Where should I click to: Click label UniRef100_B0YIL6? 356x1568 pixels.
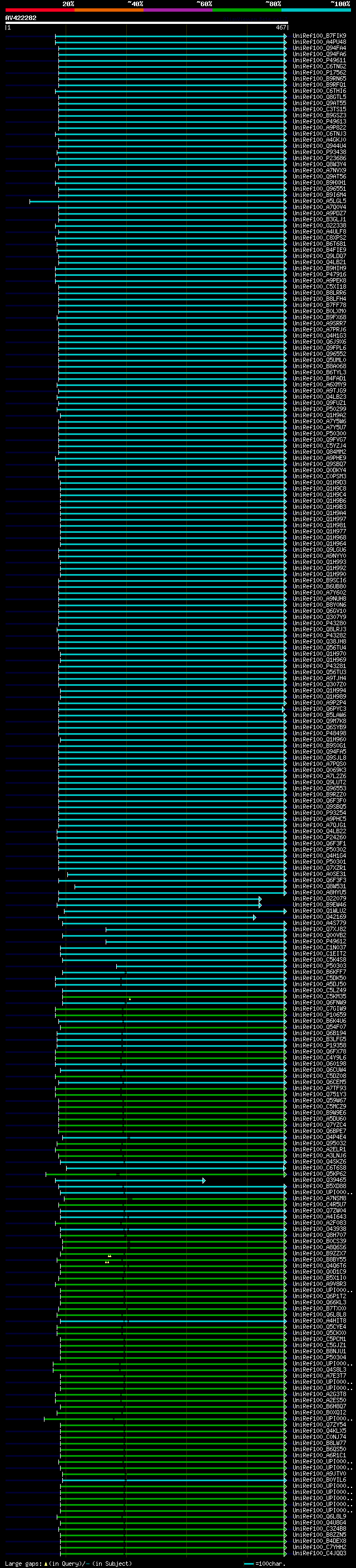[x=319, y=1480]
